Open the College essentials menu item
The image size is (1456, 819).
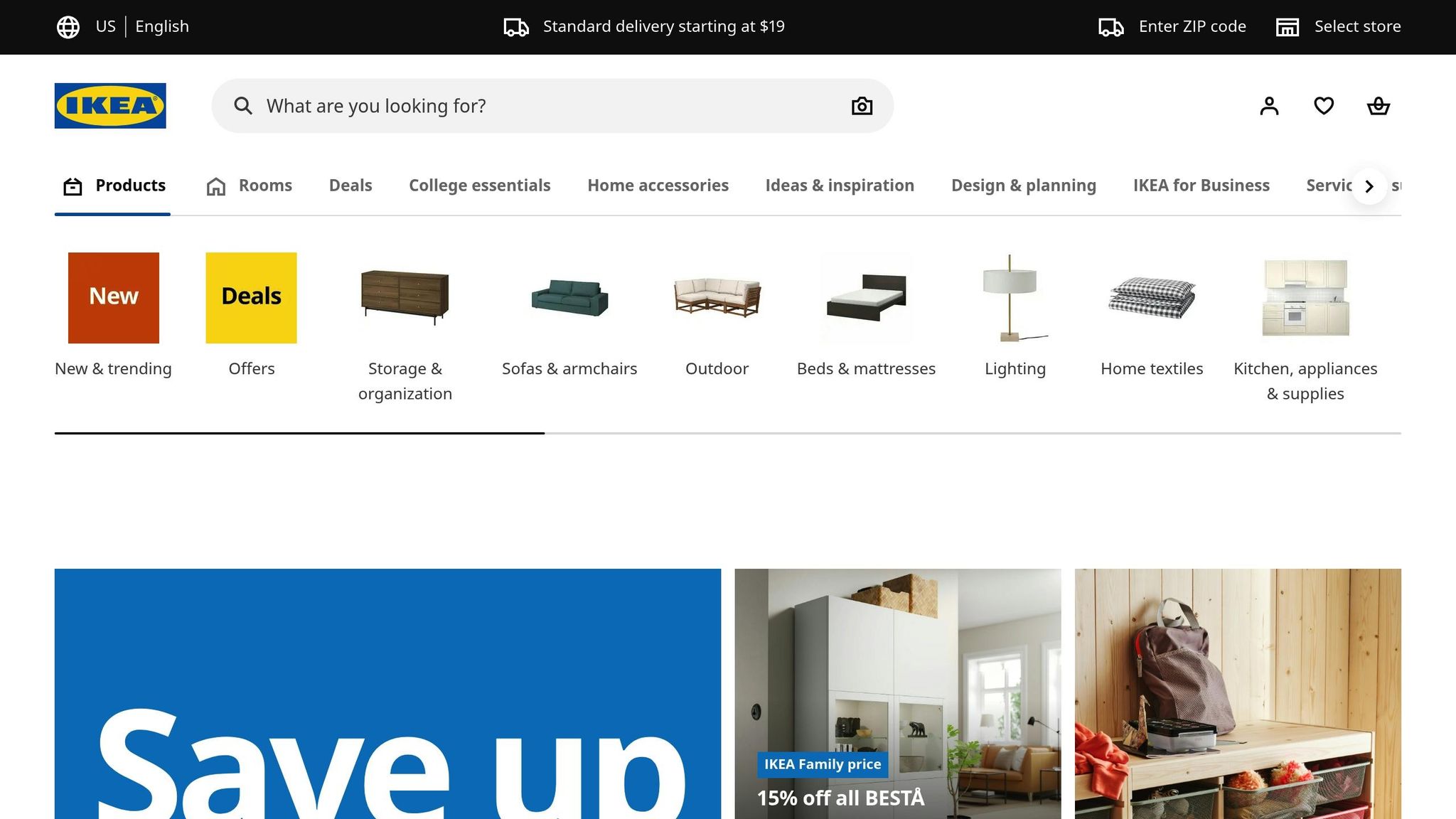coord(480,186)
